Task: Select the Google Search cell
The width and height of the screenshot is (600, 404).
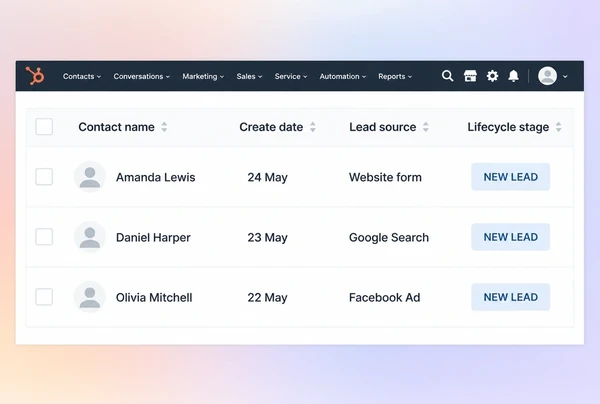Action: [x=389, y=237]
